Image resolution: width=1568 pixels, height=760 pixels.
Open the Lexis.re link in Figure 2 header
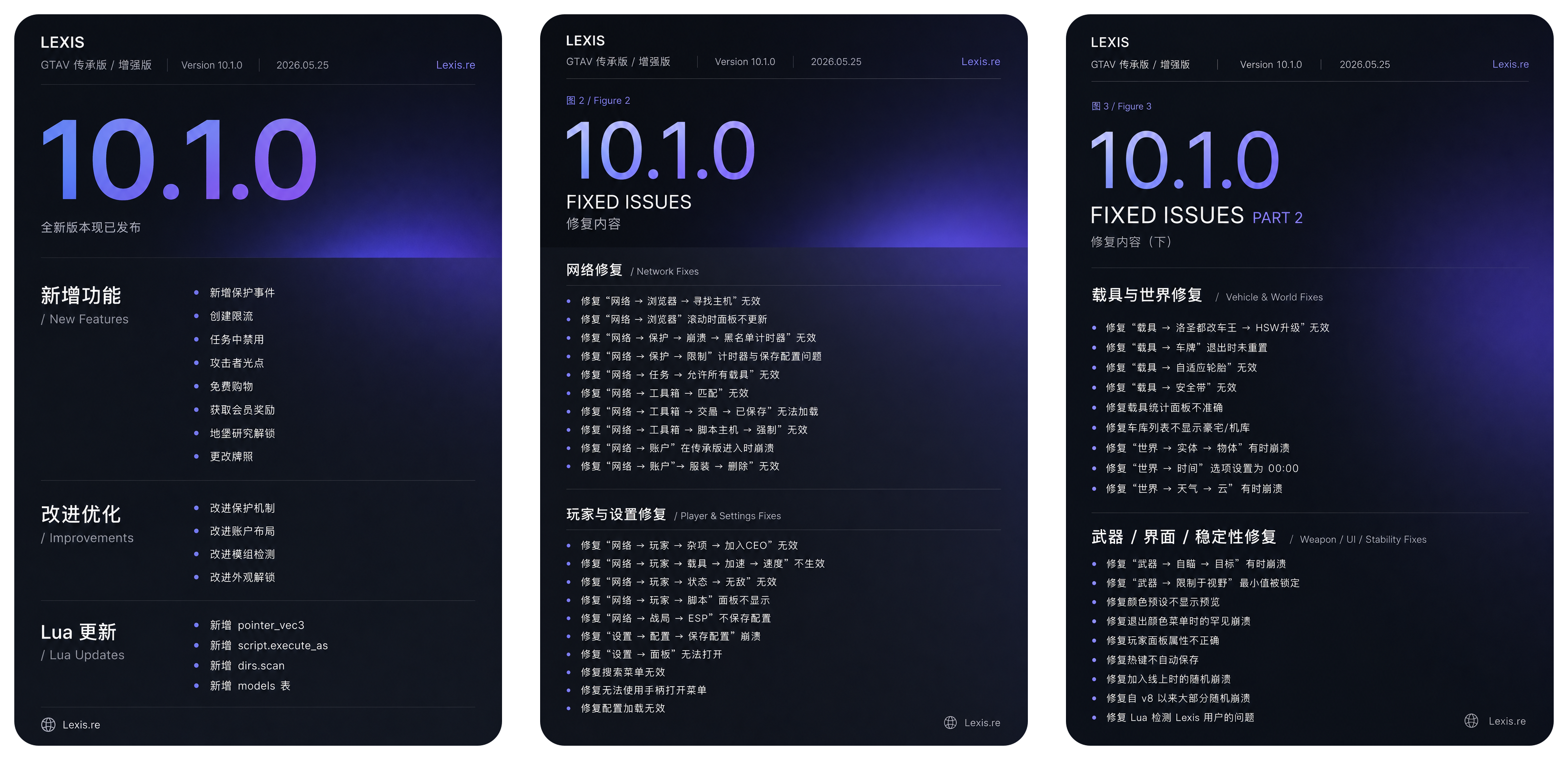(981, 61)
